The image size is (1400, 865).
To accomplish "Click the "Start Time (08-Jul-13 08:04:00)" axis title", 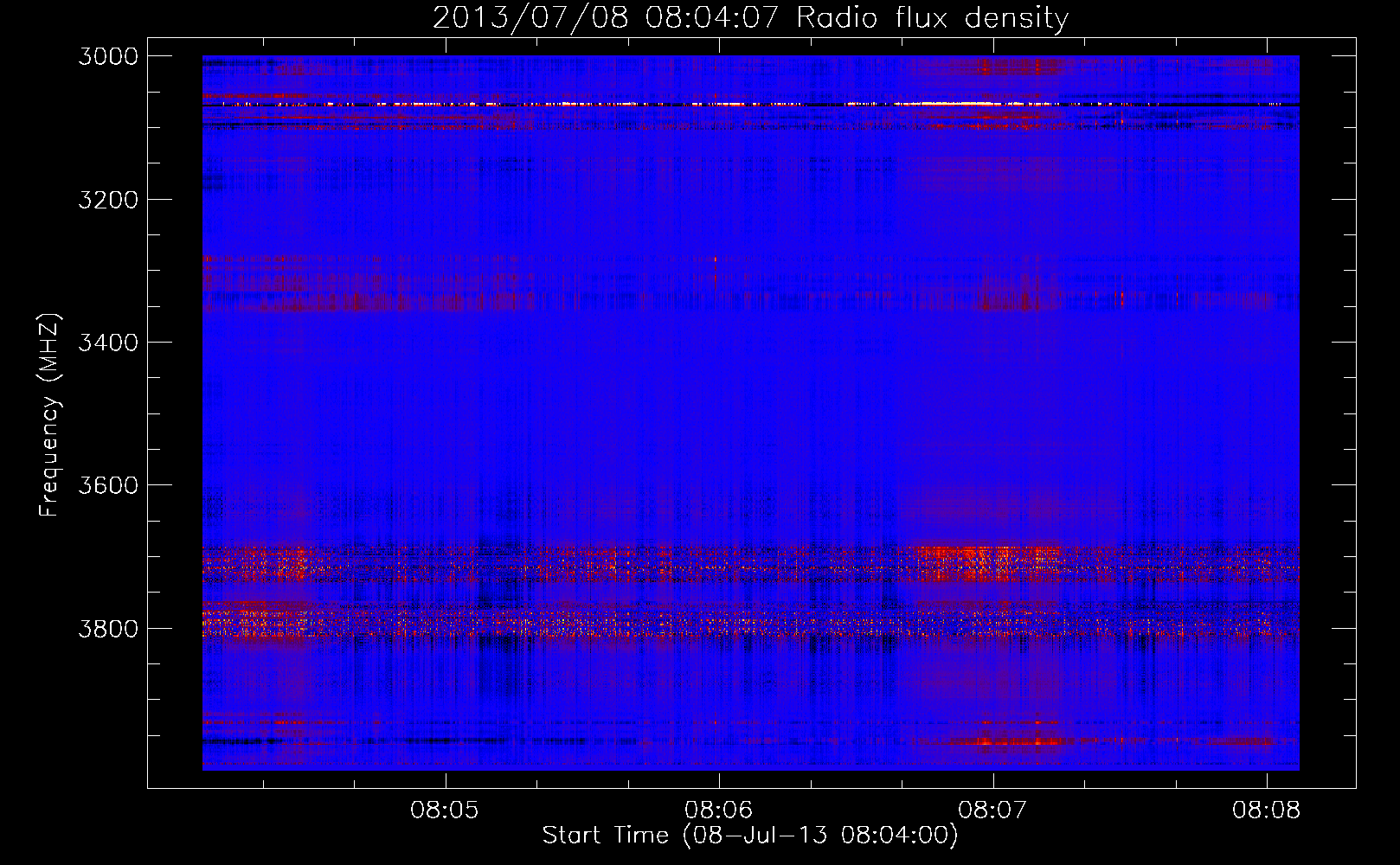I will 750,836.
